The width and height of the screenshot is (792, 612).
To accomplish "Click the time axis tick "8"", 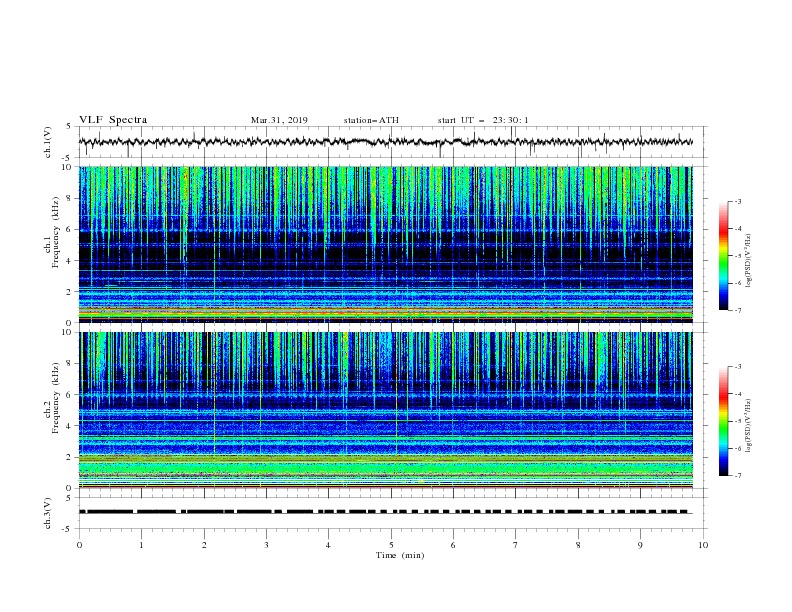I will click(x=578, y=545).
